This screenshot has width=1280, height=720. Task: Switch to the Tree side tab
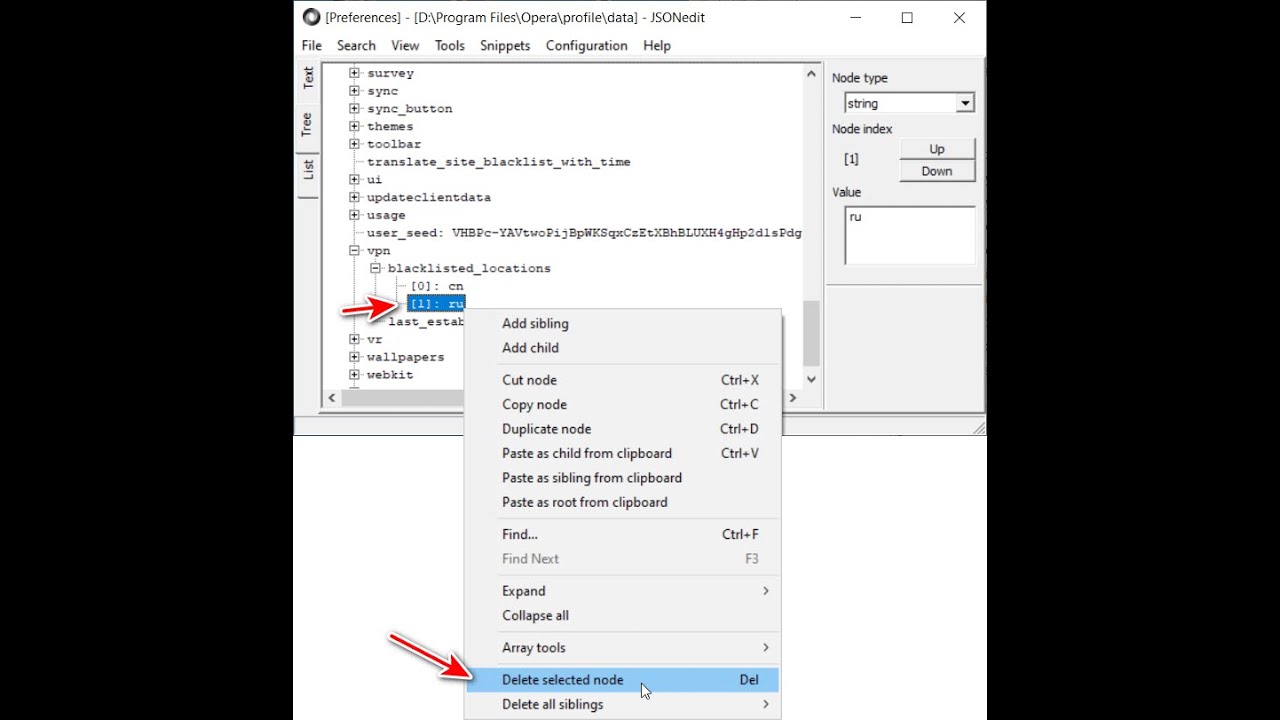(308, 124)
